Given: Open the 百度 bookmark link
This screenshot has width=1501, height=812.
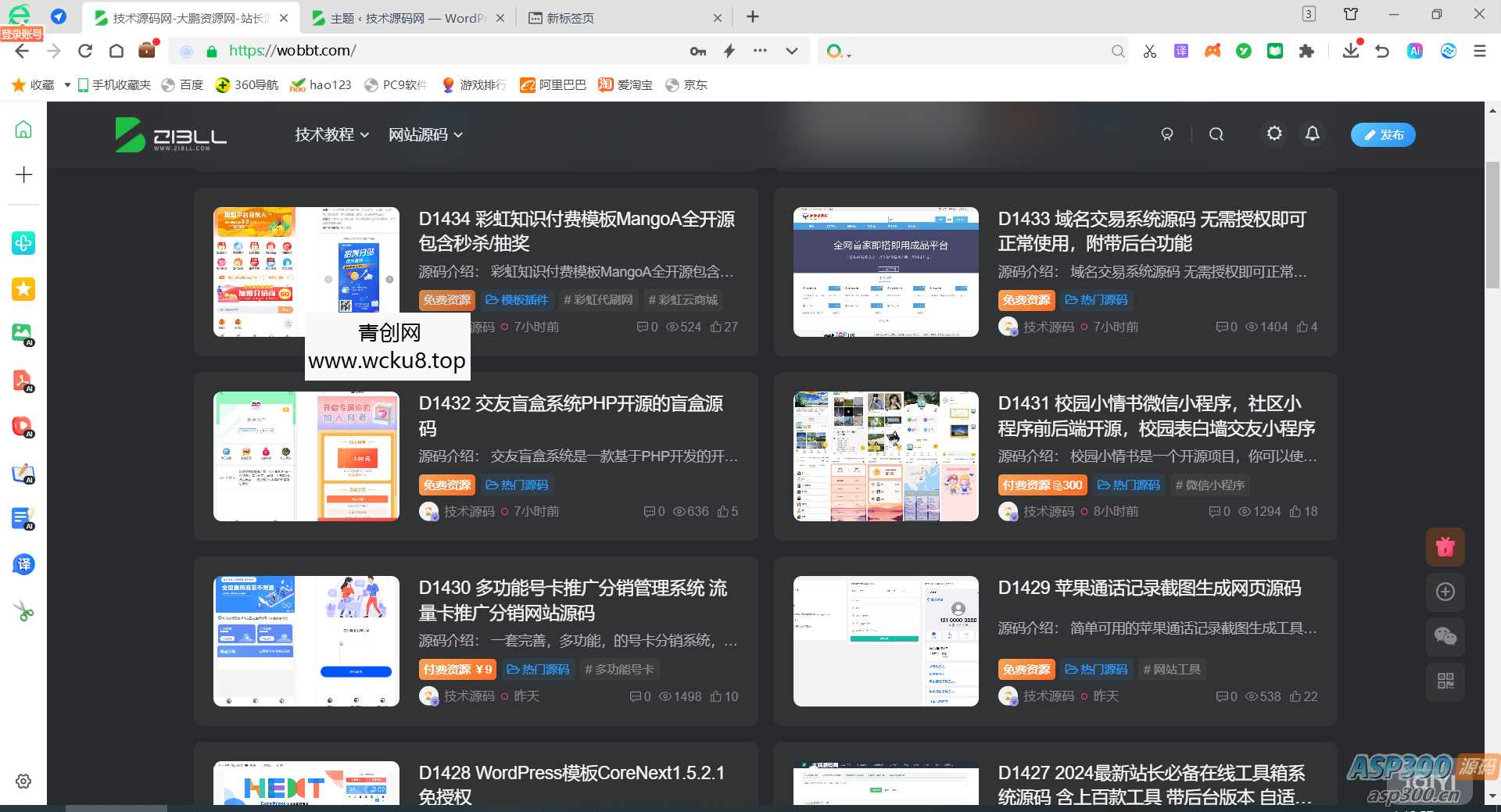Looking at the screenshot, I should 182,84.
